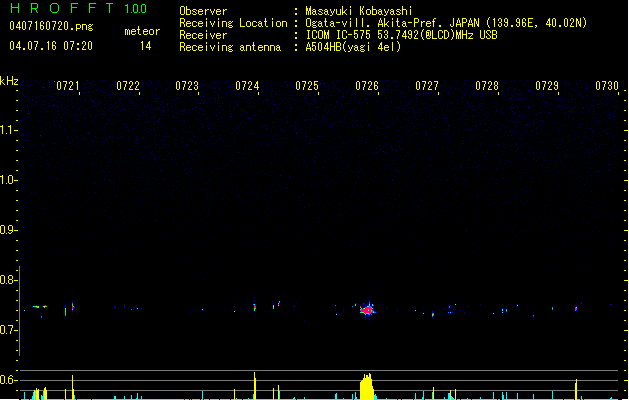Click the 0.8 kHz axis label
This screenshot has width=629, height=400.
pos(8,280)
